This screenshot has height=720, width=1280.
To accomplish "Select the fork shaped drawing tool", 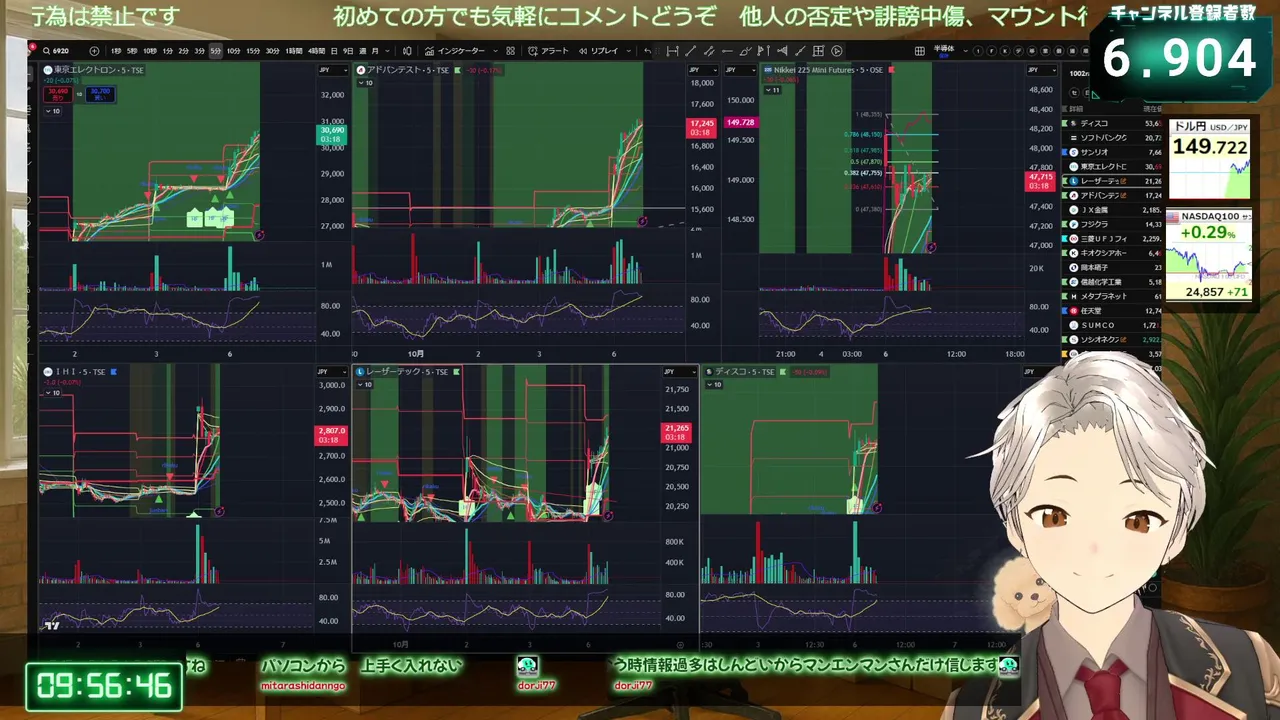I will point(782,51).
